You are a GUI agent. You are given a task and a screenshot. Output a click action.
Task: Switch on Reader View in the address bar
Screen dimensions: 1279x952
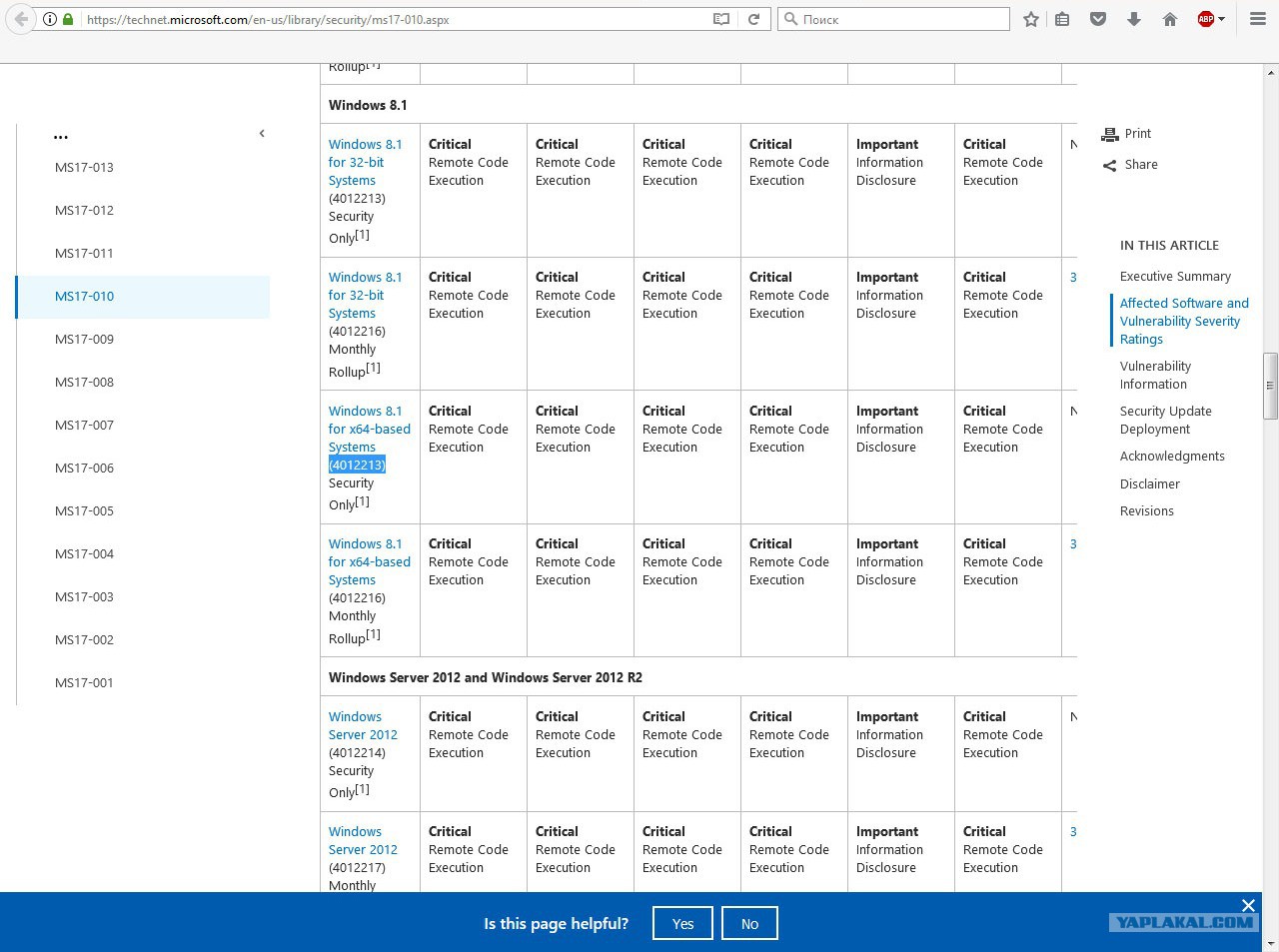point(721,19)
